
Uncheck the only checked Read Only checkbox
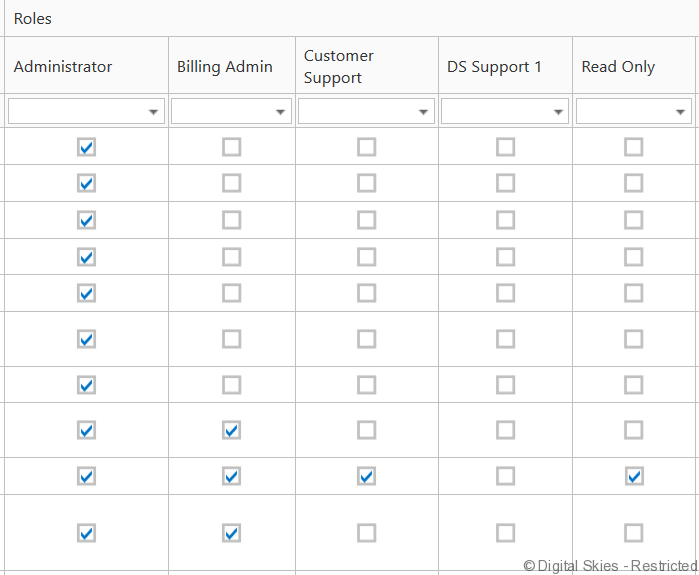tap(634, 476)
